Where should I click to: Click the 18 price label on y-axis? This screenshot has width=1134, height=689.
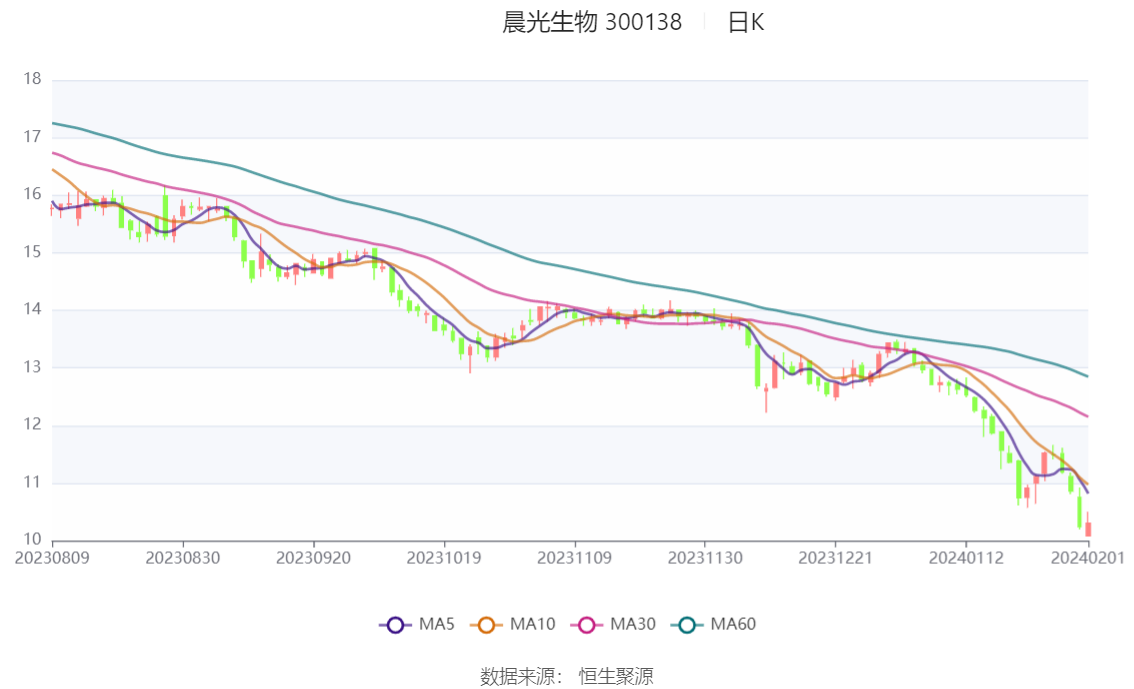coord(32,79)
